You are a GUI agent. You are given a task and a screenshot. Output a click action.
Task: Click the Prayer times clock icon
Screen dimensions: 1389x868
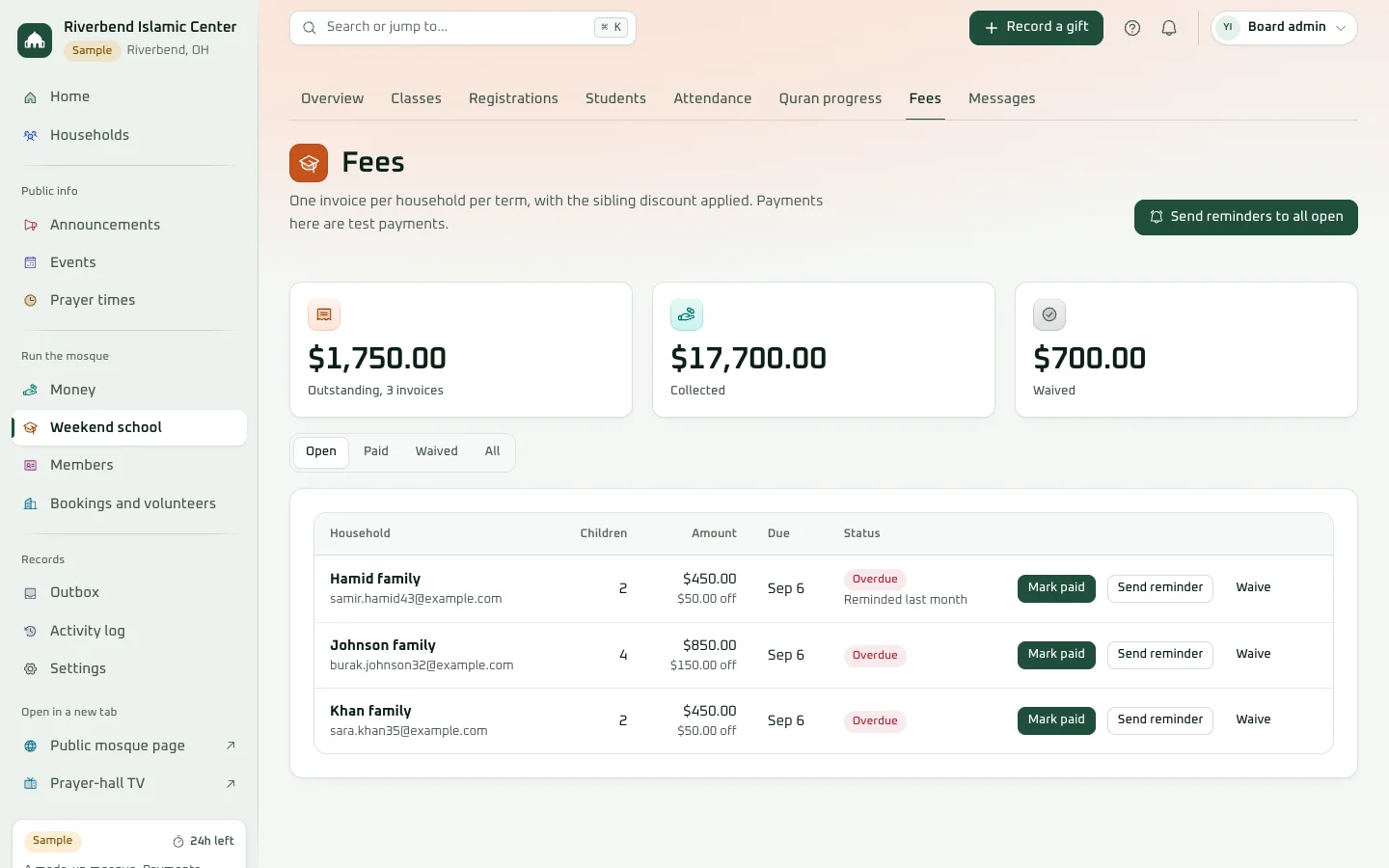tap(31, 301)
